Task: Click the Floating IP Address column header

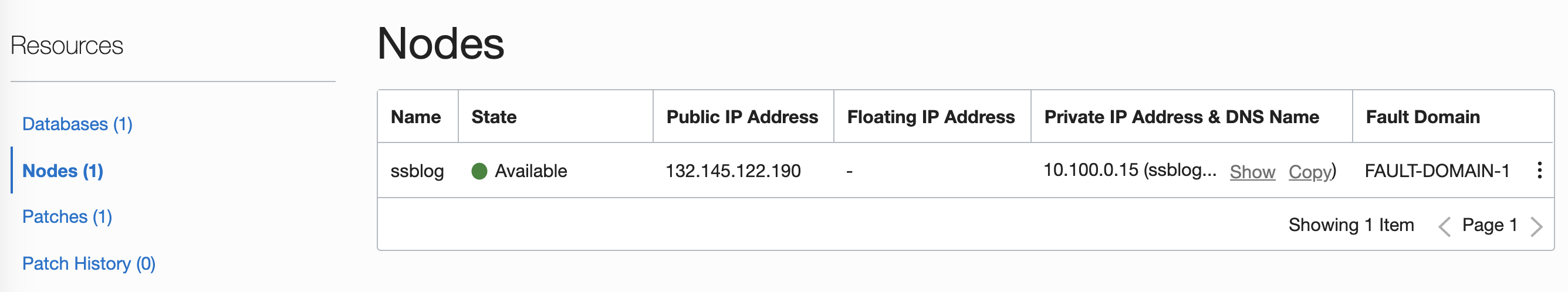Action: pos(931,117)
